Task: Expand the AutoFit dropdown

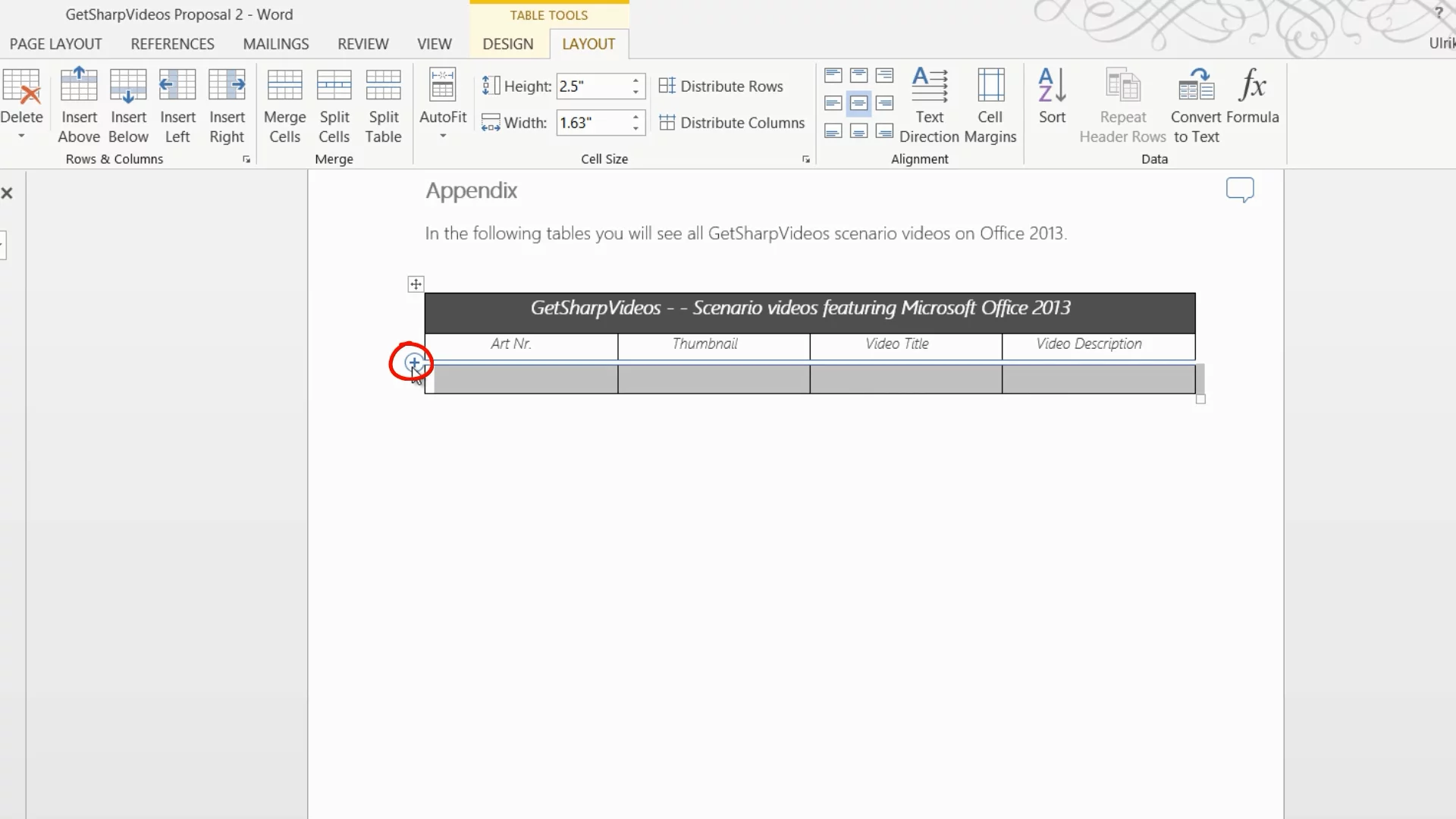Action: point(443,136)
